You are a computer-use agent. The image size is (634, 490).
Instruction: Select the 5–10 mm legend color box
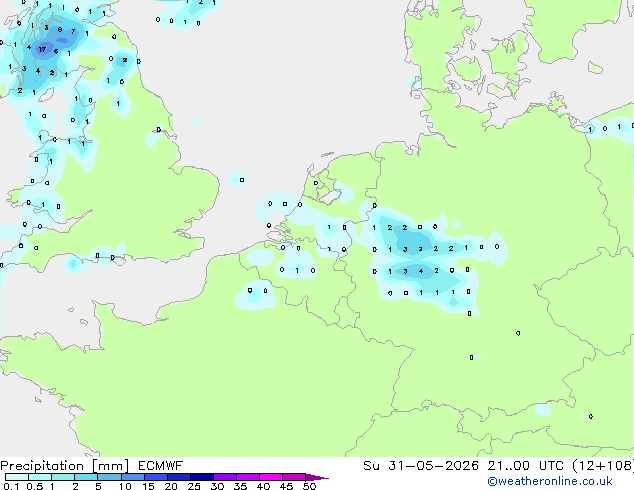pos(109,477)
